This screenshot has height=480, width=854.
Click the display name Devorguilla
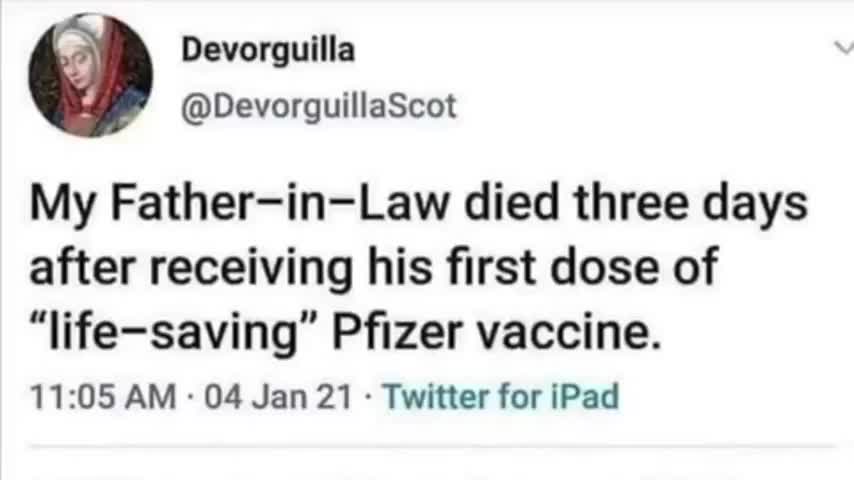coord(267,50)
